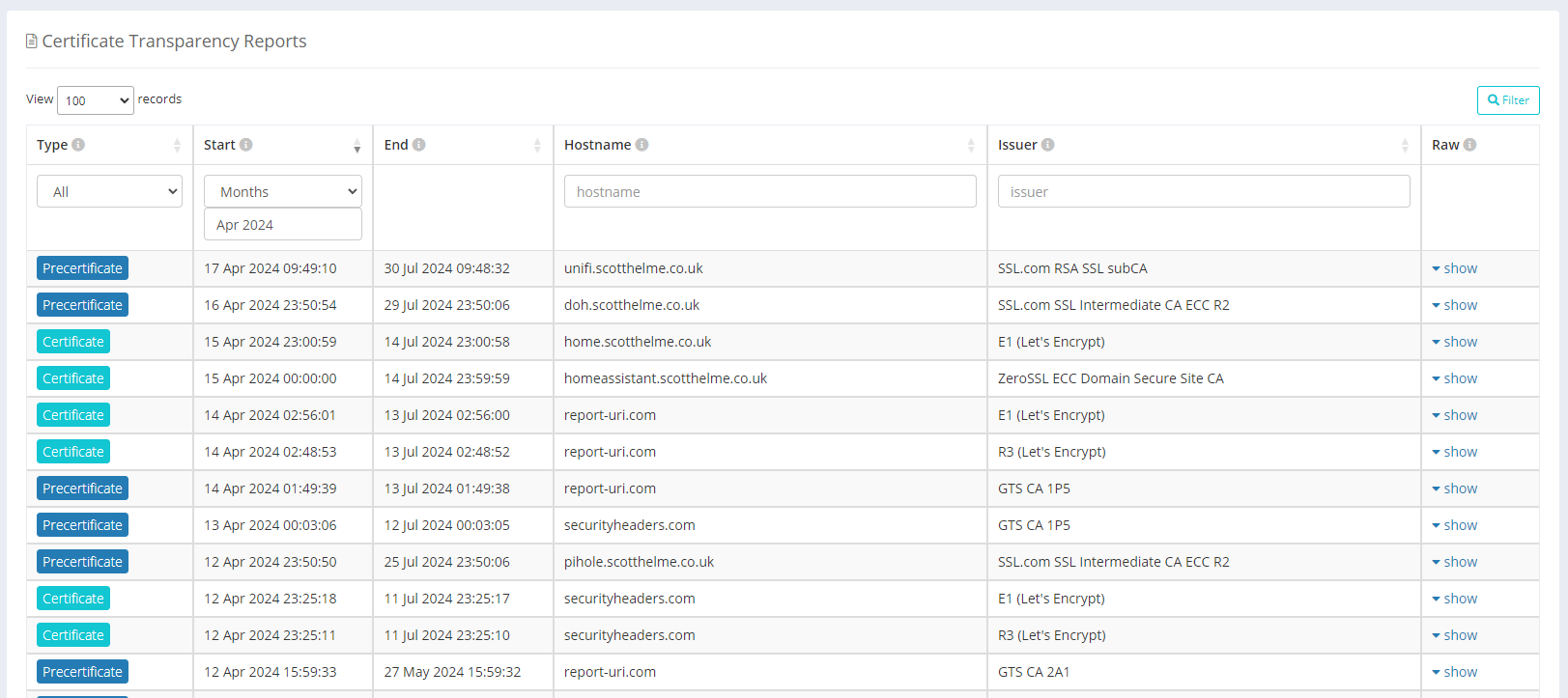1568x698 pixels.
Task: Click the info icon next to Hostname
Action: tap(641, 145)
